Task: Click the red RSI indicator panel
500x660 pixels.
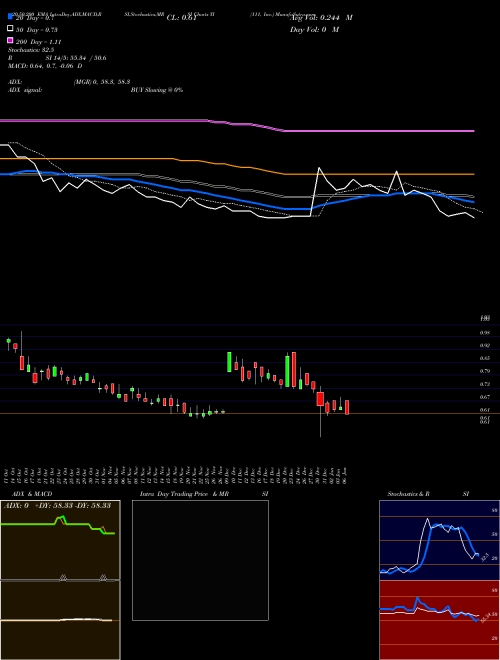Action: 439,620
